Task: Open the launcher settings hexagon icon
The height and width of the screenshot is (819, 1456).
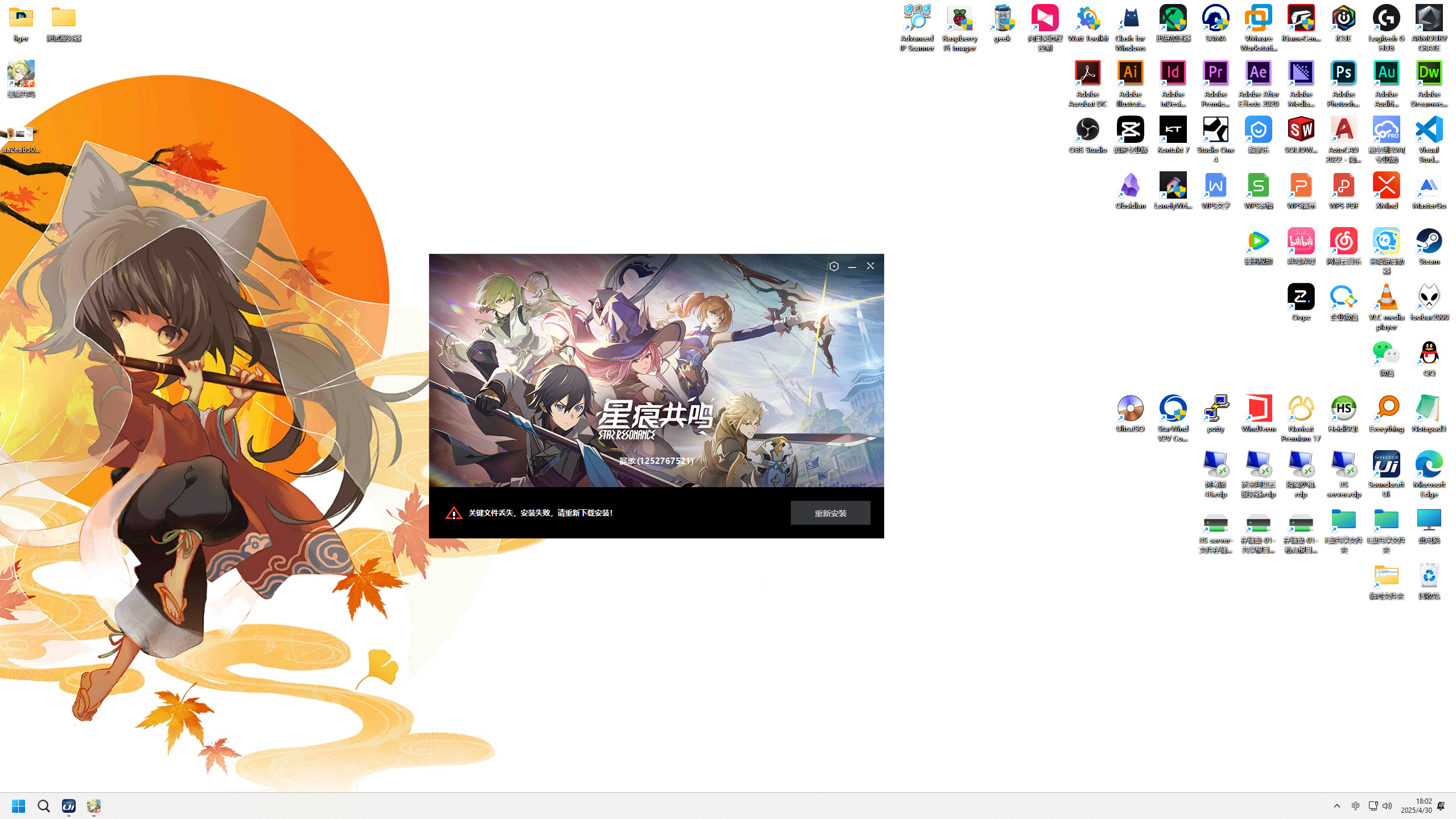Action: [834, 266]
